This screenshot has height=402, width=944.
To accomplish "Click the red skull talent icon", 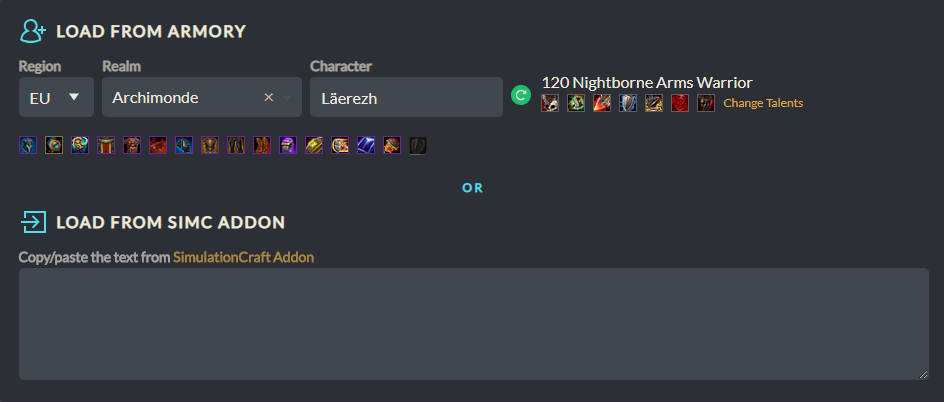I will [x=680, y=103].
